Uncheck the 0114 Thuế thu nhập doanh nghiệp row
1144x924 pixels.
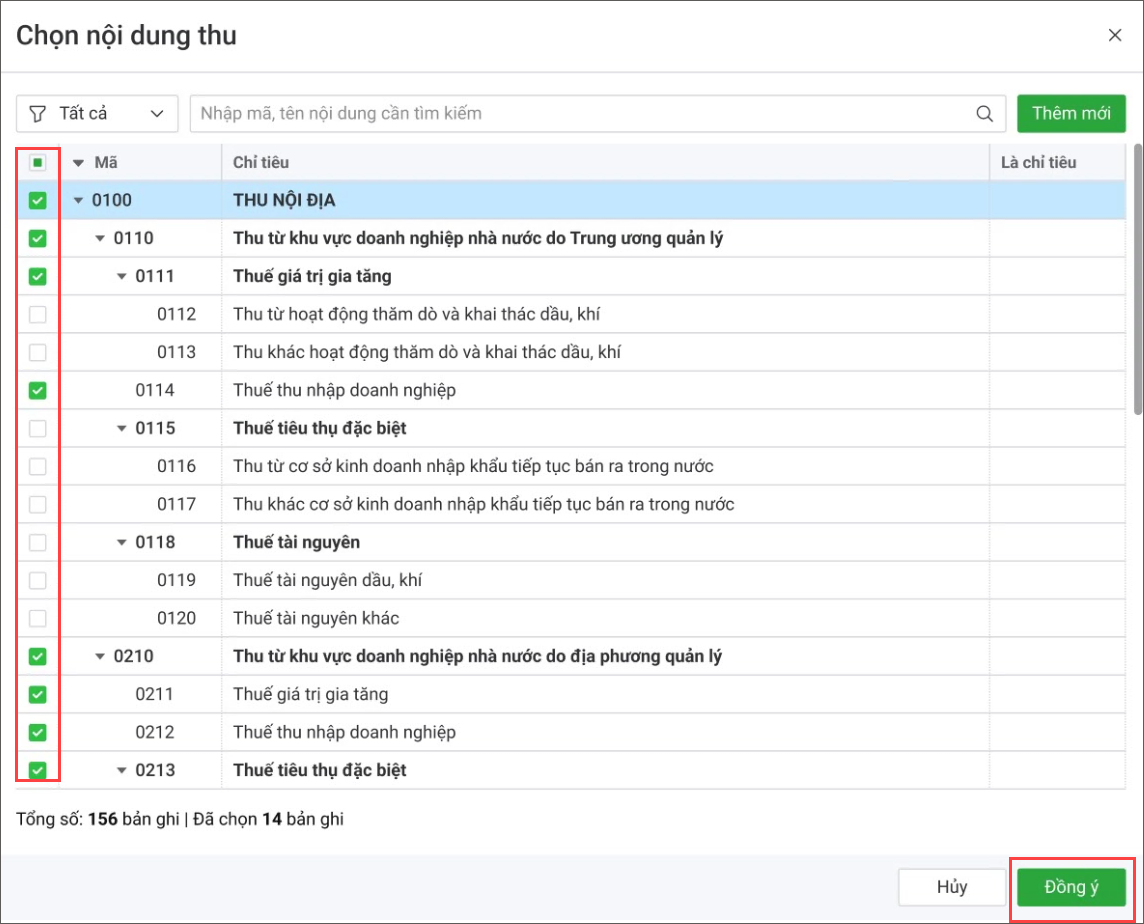(x=38, y=390)
